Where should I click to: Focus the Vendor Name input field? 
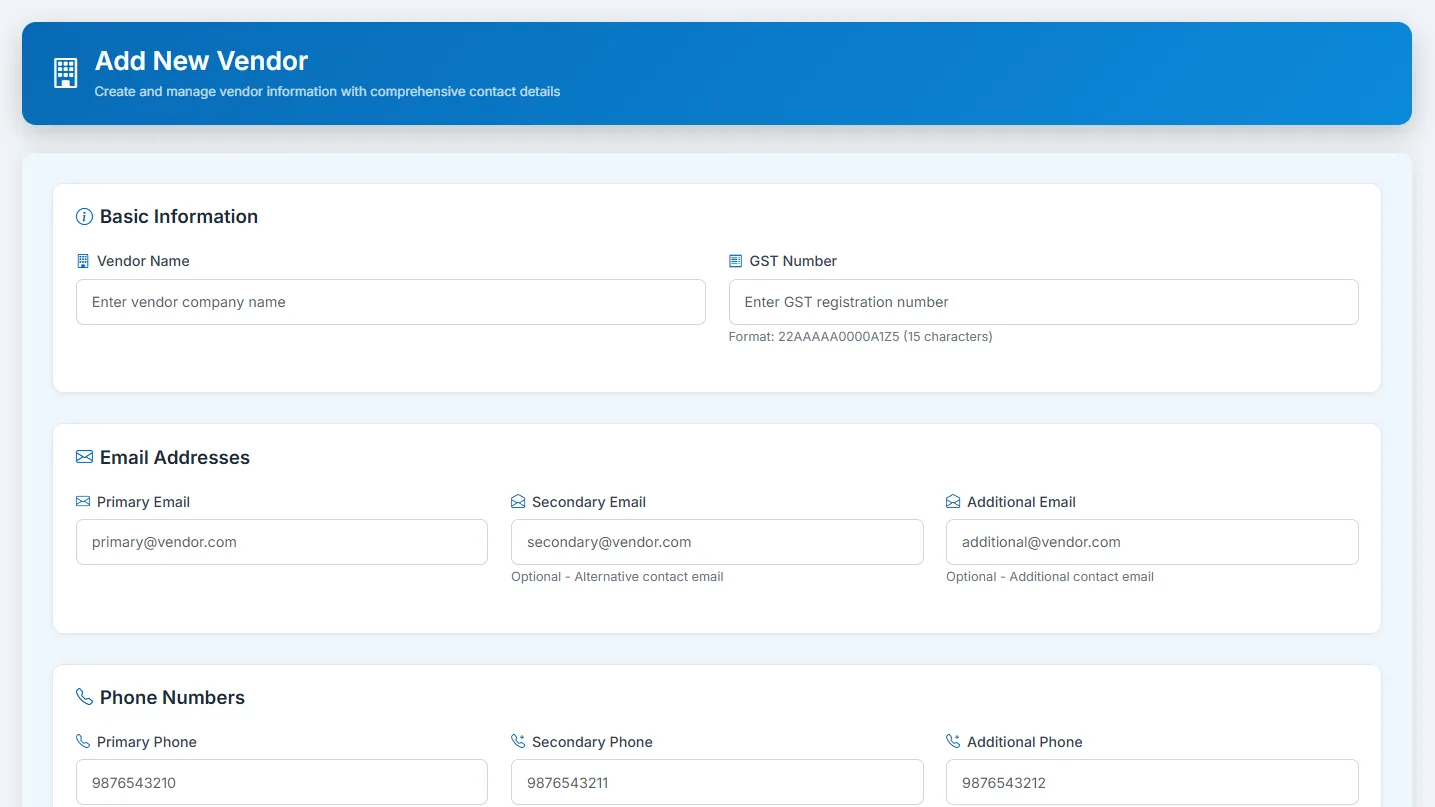[x=391, y=302]
